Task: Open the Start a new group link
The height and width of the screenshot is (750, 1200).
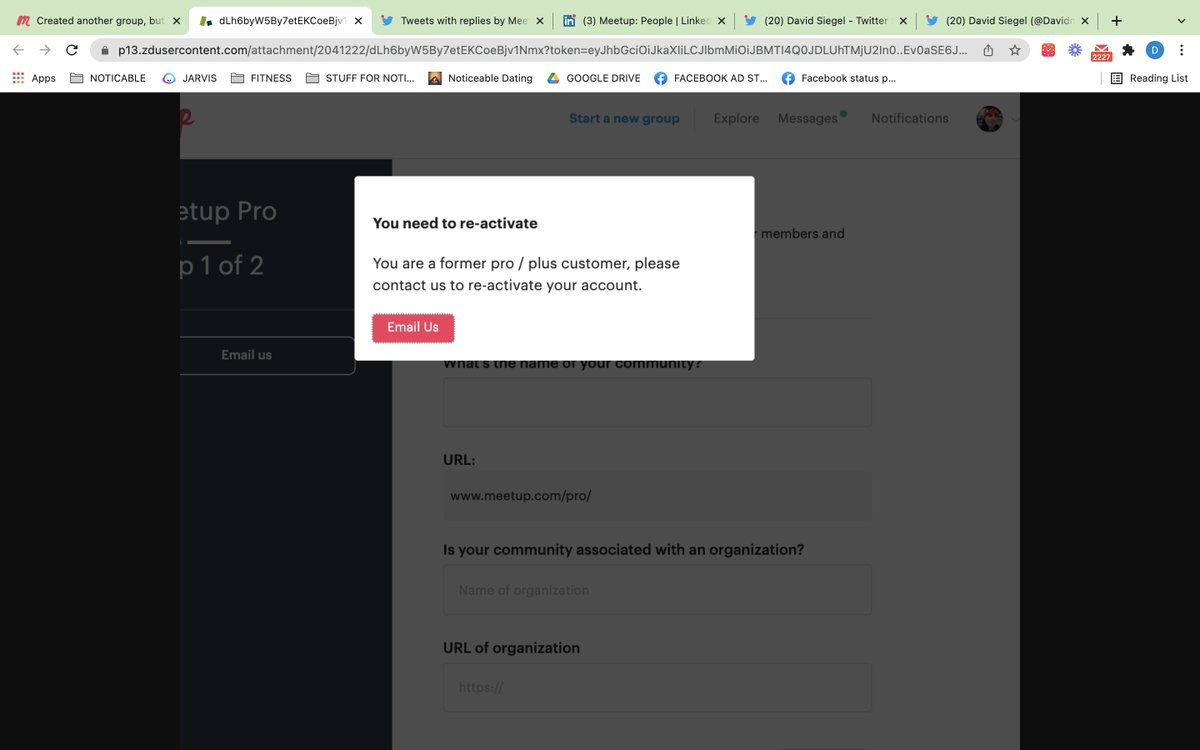Action: tap(624, 118)
